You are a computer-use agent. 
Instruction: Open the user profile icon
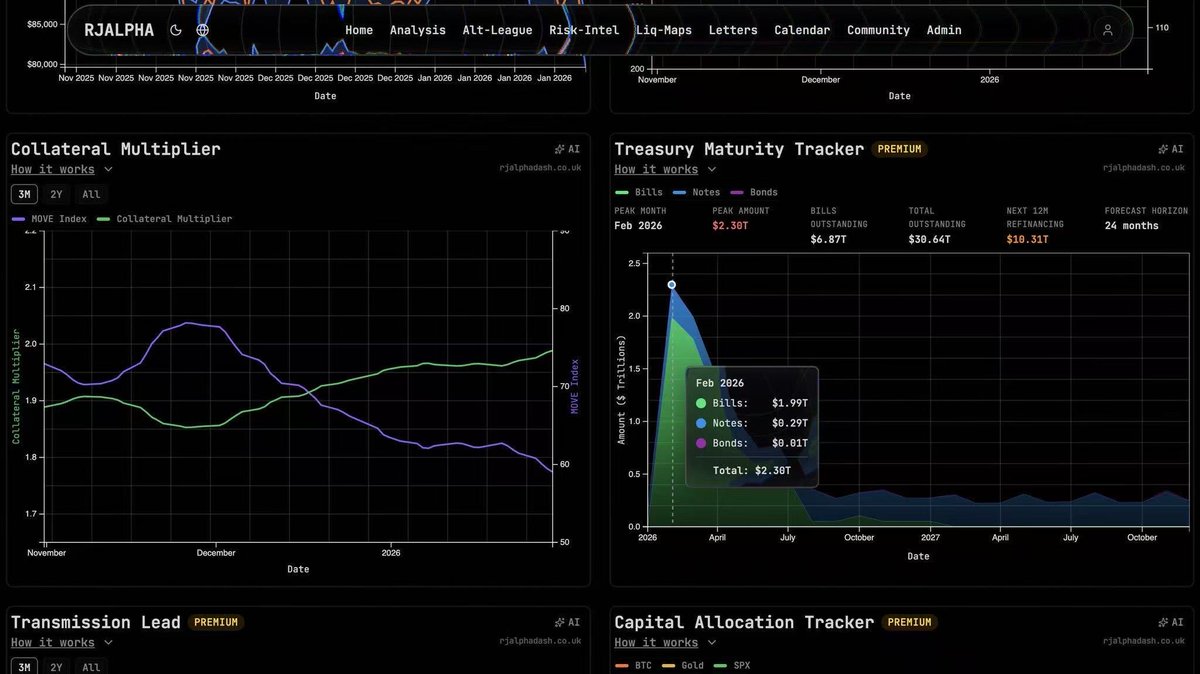point(1107,30)
